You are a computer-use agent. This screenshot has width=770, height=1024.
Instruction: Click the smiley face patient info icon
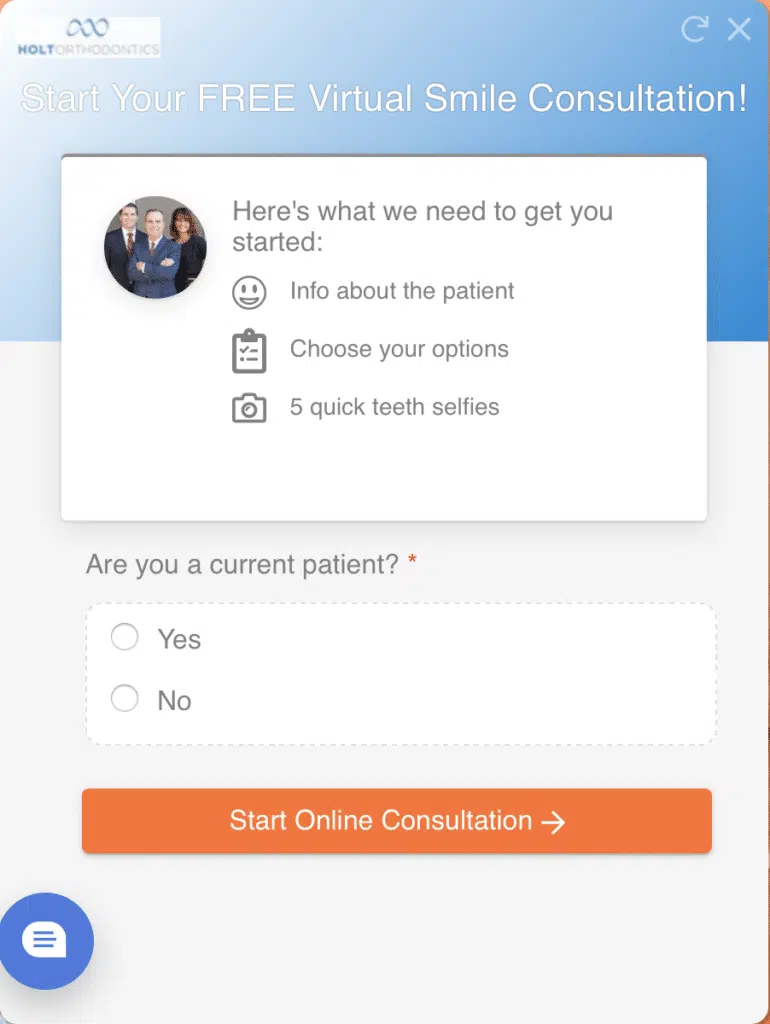[x=249, y=292]
